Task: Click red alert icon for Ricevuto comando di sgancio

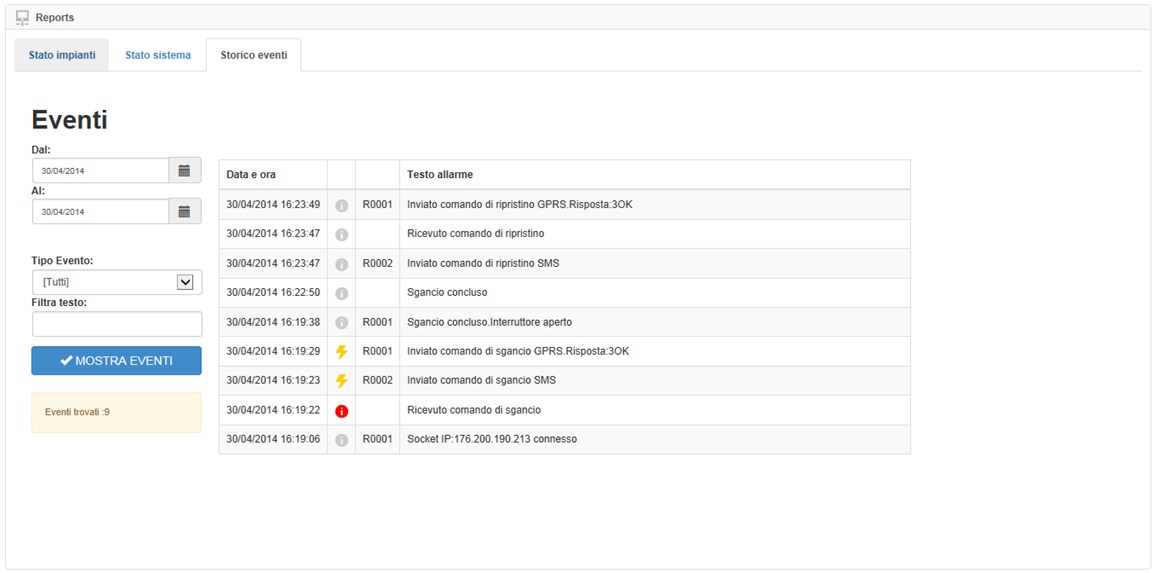Action: pos(341,411)
